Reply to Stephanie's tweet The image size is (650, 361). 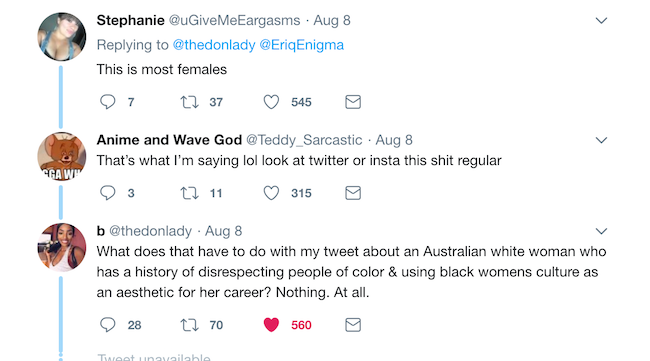coord(107,102)
